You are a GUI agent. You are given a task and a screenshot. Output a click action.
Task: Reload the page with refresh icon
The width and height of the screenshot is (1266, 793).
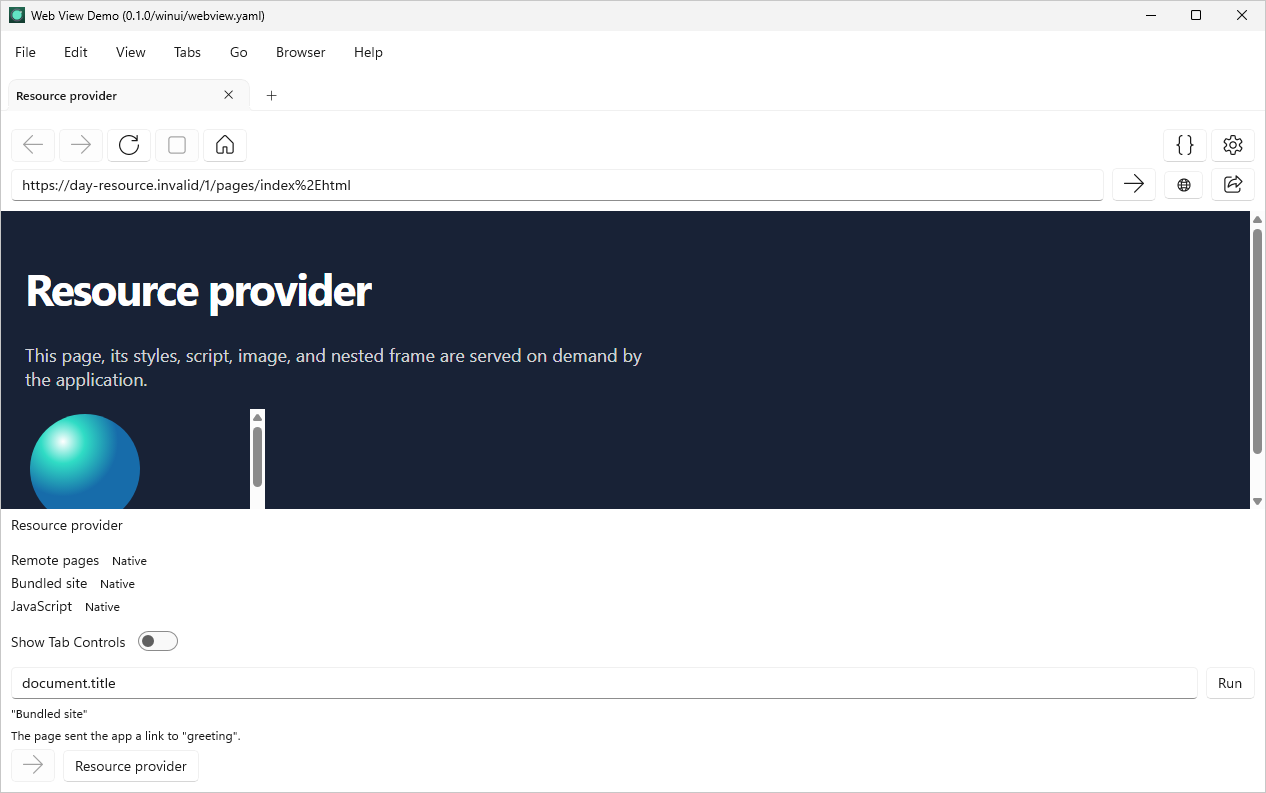click(129, 145)
